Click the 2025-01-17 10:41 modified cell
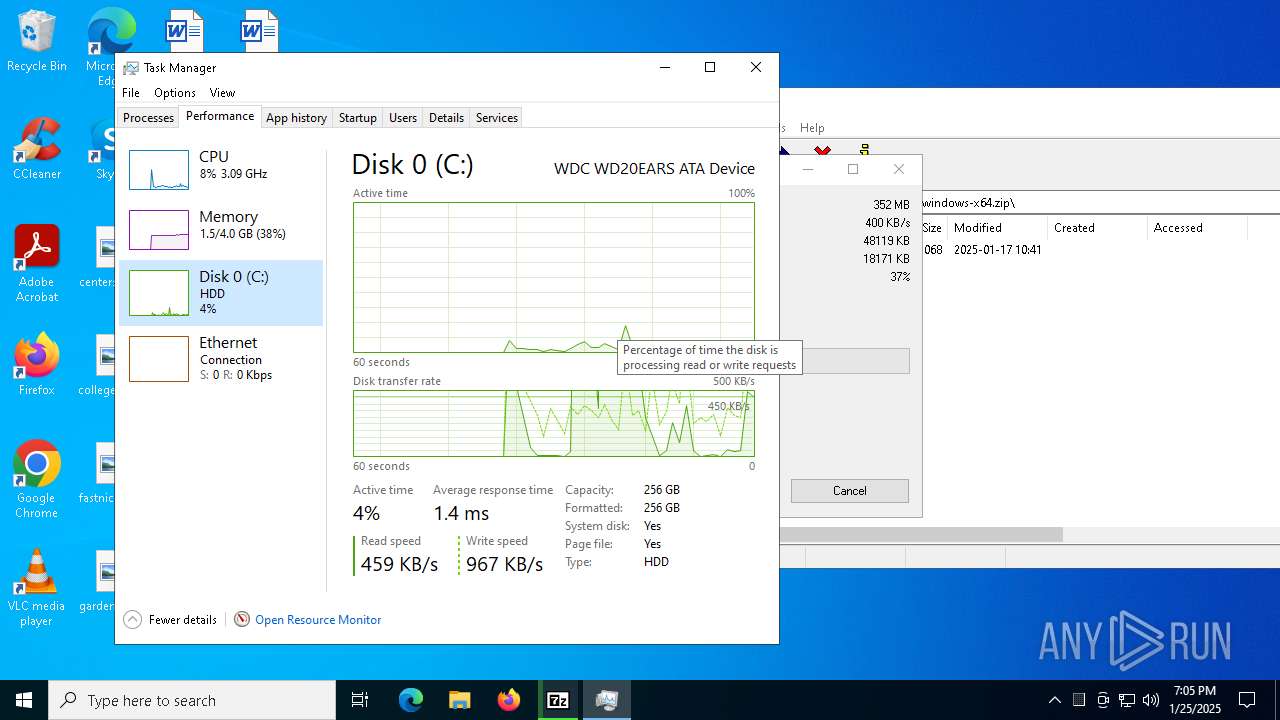The width and height of the screenshot is (1280, 720). coord(998,250)
